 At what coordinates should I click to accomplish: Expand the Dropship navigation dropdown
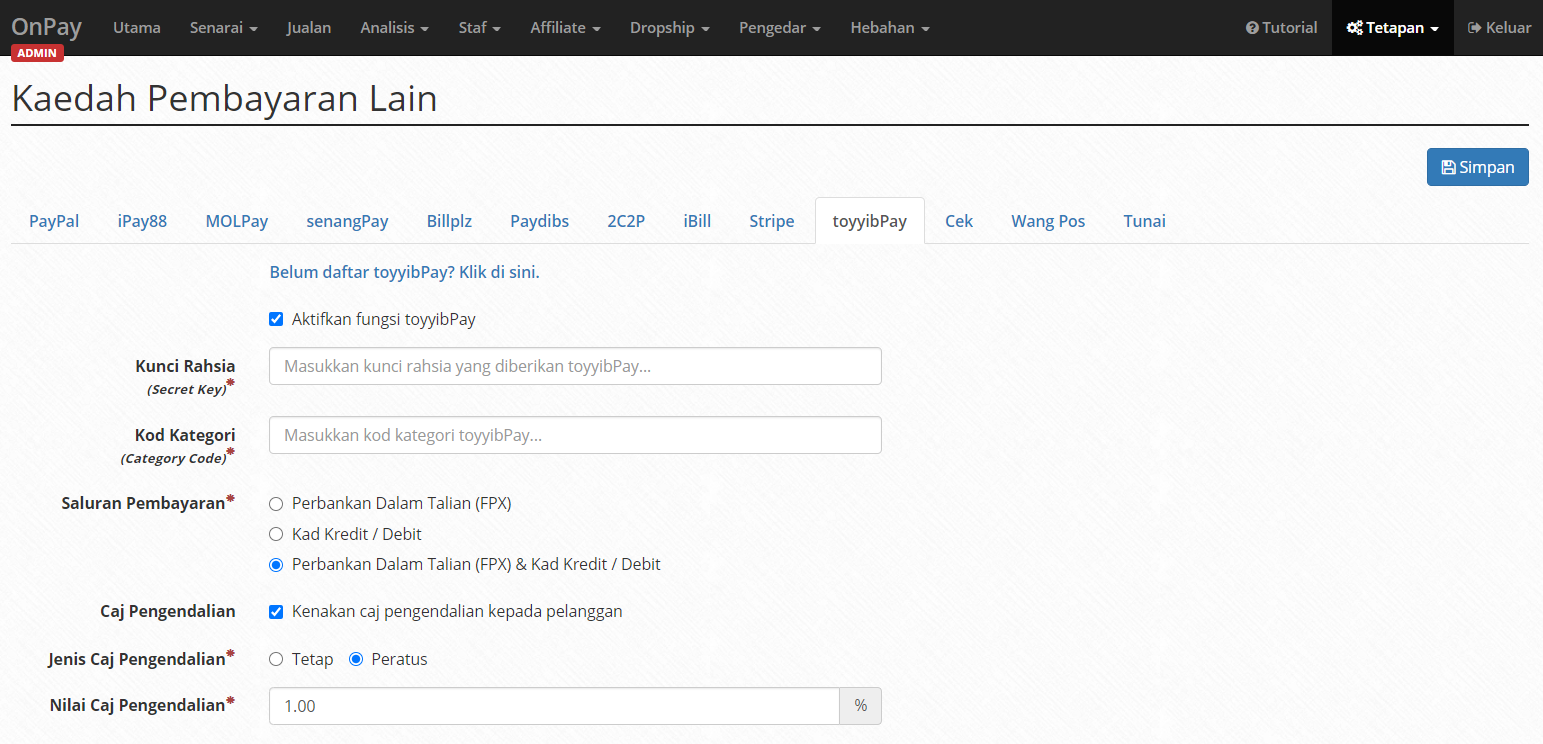(x=669, y=27)
